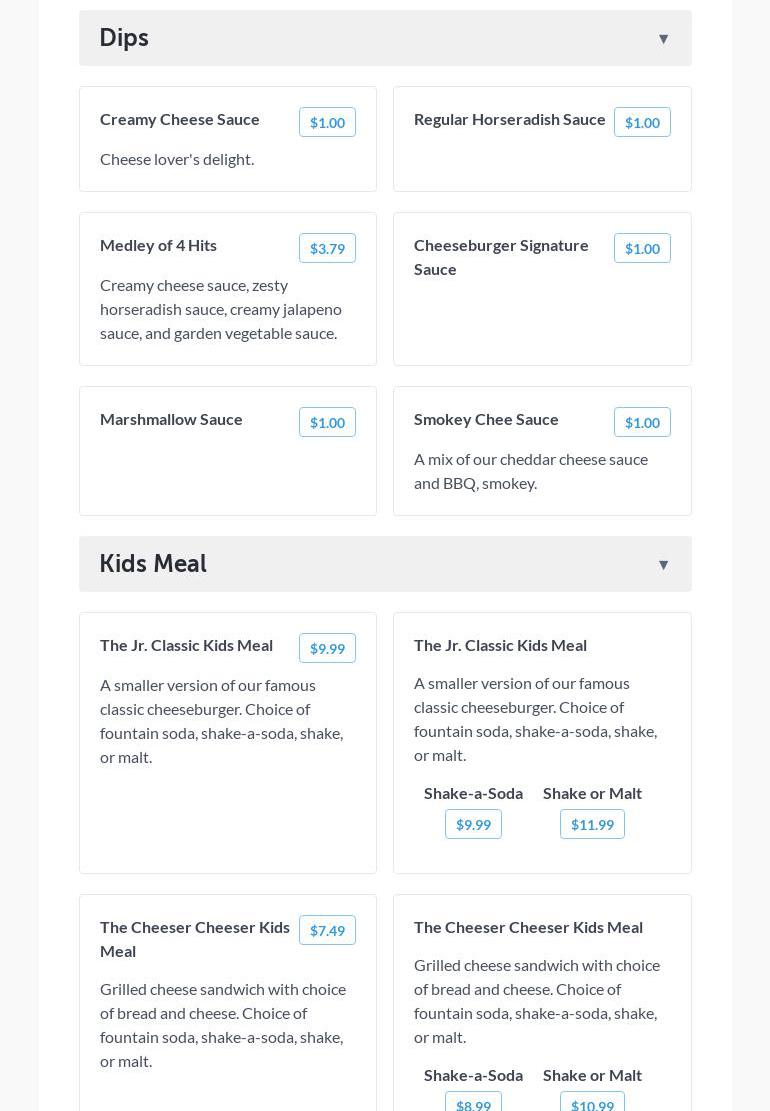Open the Creamy Cheese Sauce item title

(x=180, y=119)
